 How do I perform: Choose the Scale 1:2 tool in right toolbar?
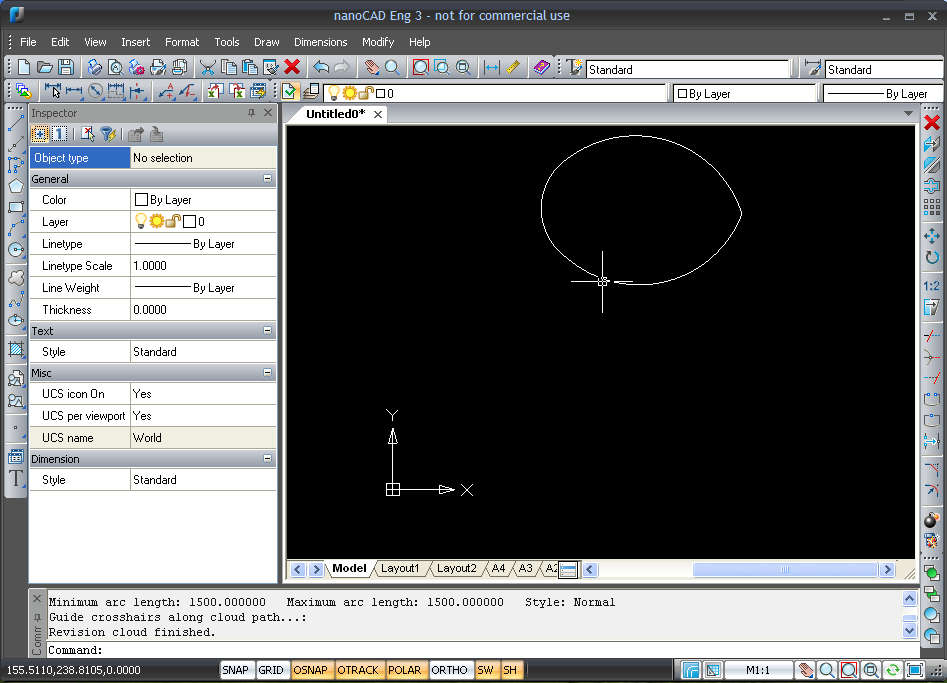click(932, 286)
